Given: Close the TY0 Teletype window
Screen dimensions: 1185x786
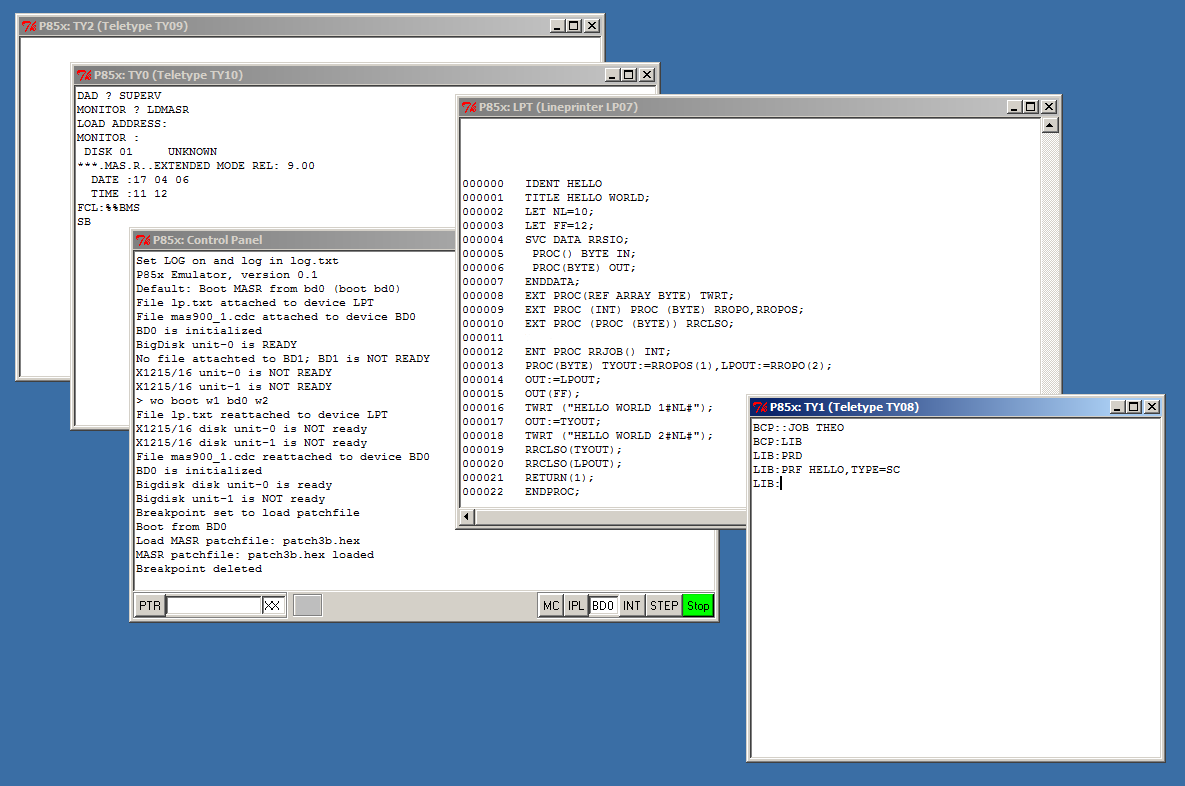Looking at the screenshot, I should click(x=647, y=75).
